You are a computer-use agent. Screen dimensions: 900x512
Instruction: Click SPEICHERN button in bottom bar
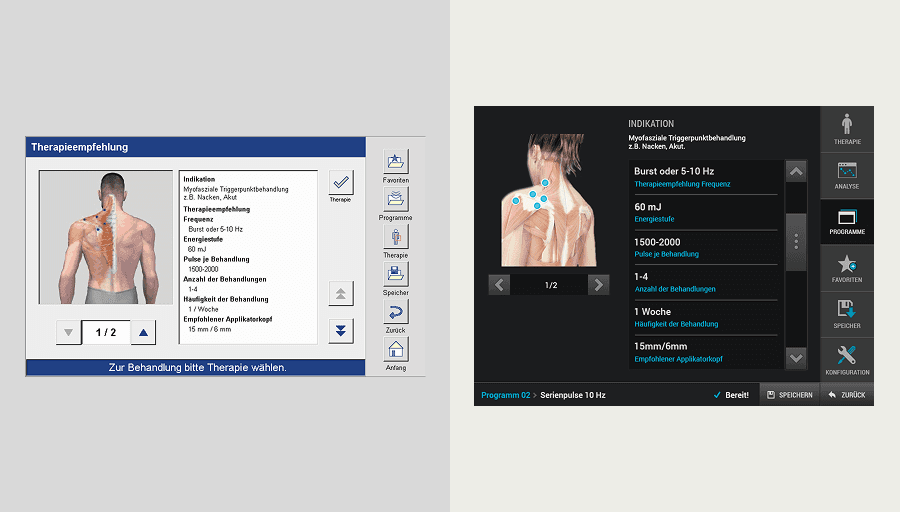click(x=790, y=395)
